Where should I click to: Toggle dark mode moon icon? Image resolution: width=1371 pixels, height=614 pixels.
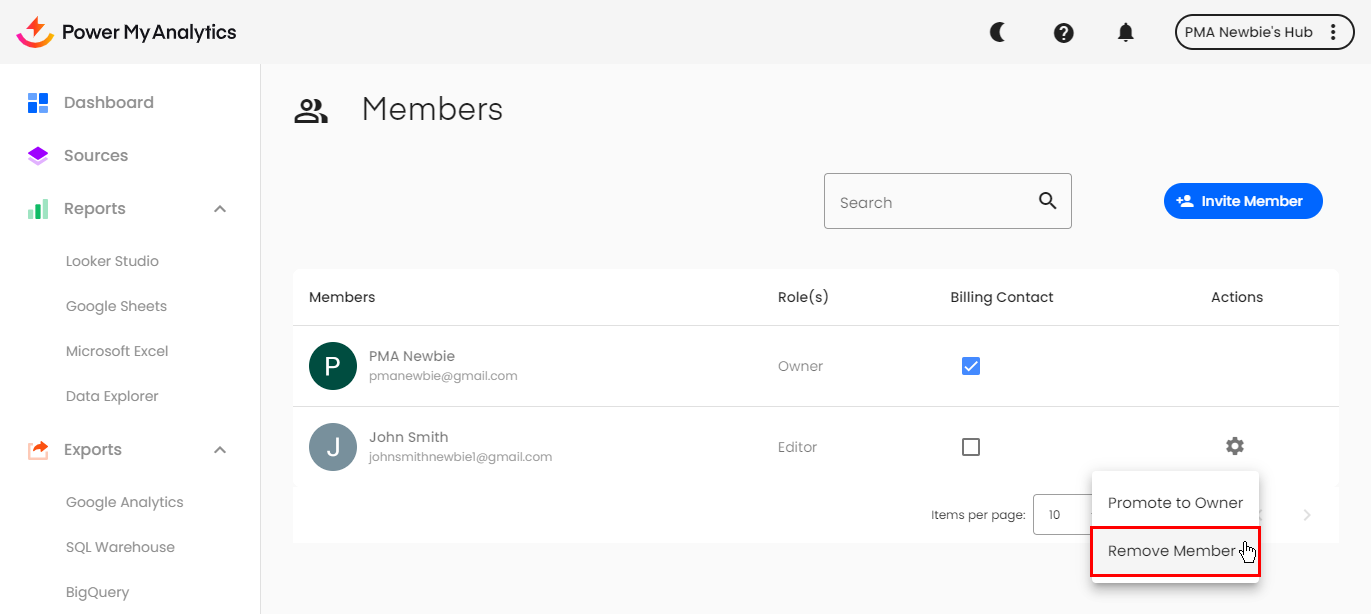click(x=997, y=32)
